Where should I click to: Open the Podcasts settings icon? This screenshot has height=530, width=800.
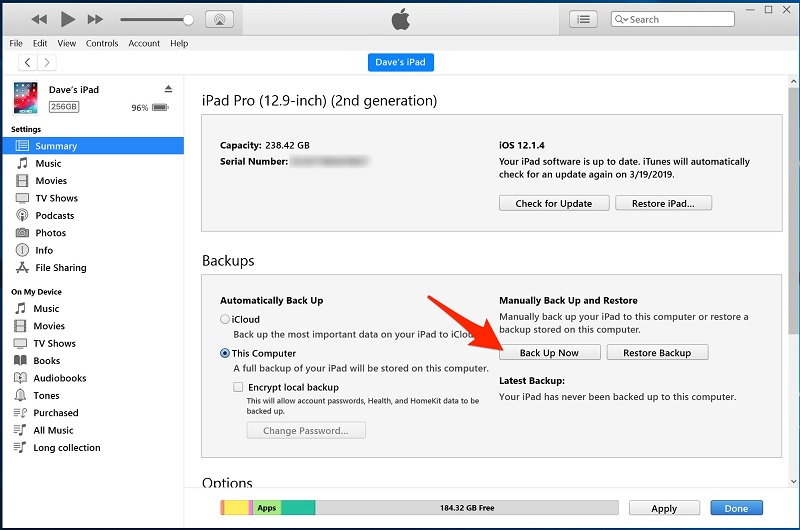[x=22, y=215]
